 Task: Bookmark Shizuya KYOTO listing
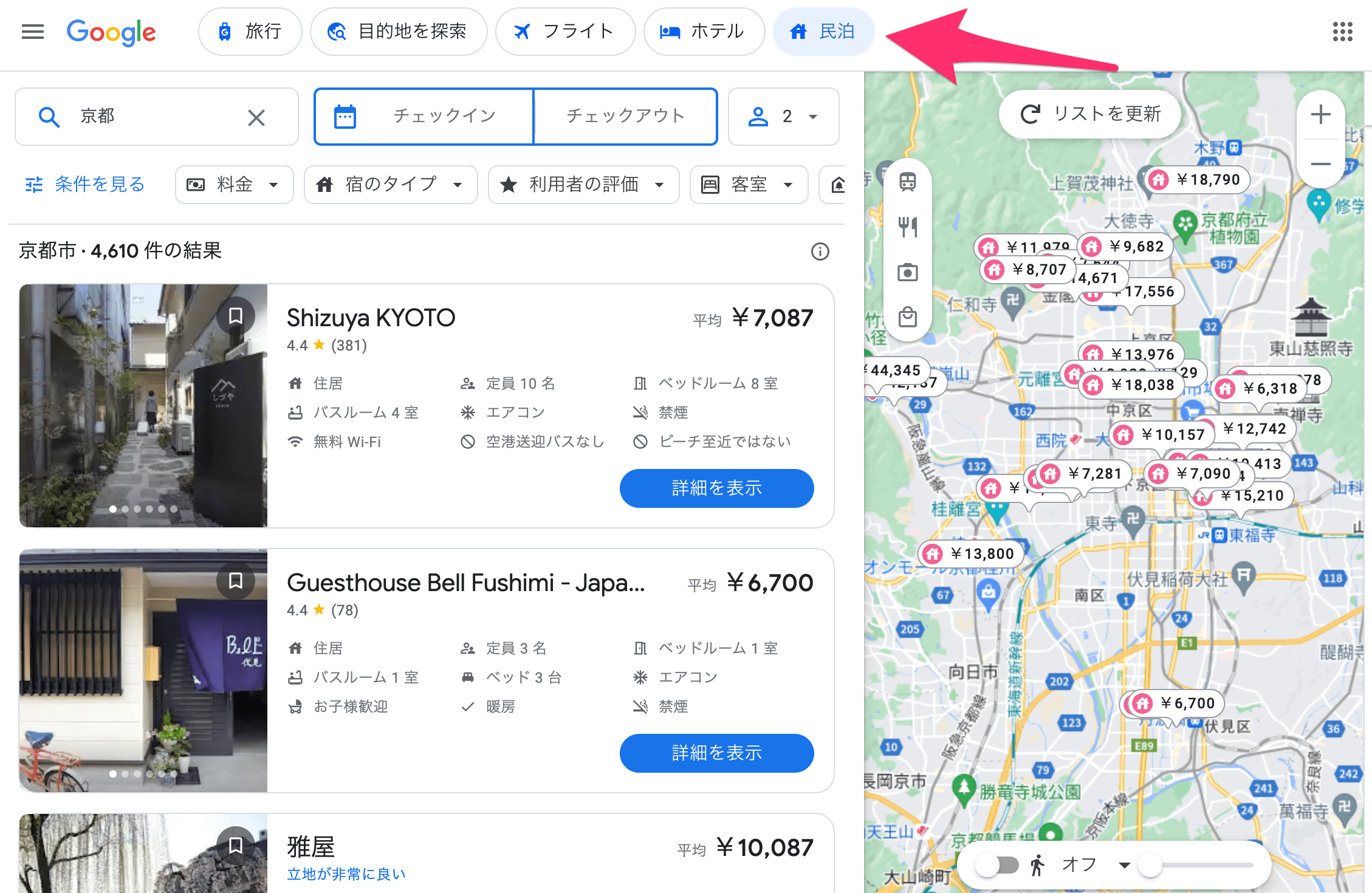[x=236, y=315]
